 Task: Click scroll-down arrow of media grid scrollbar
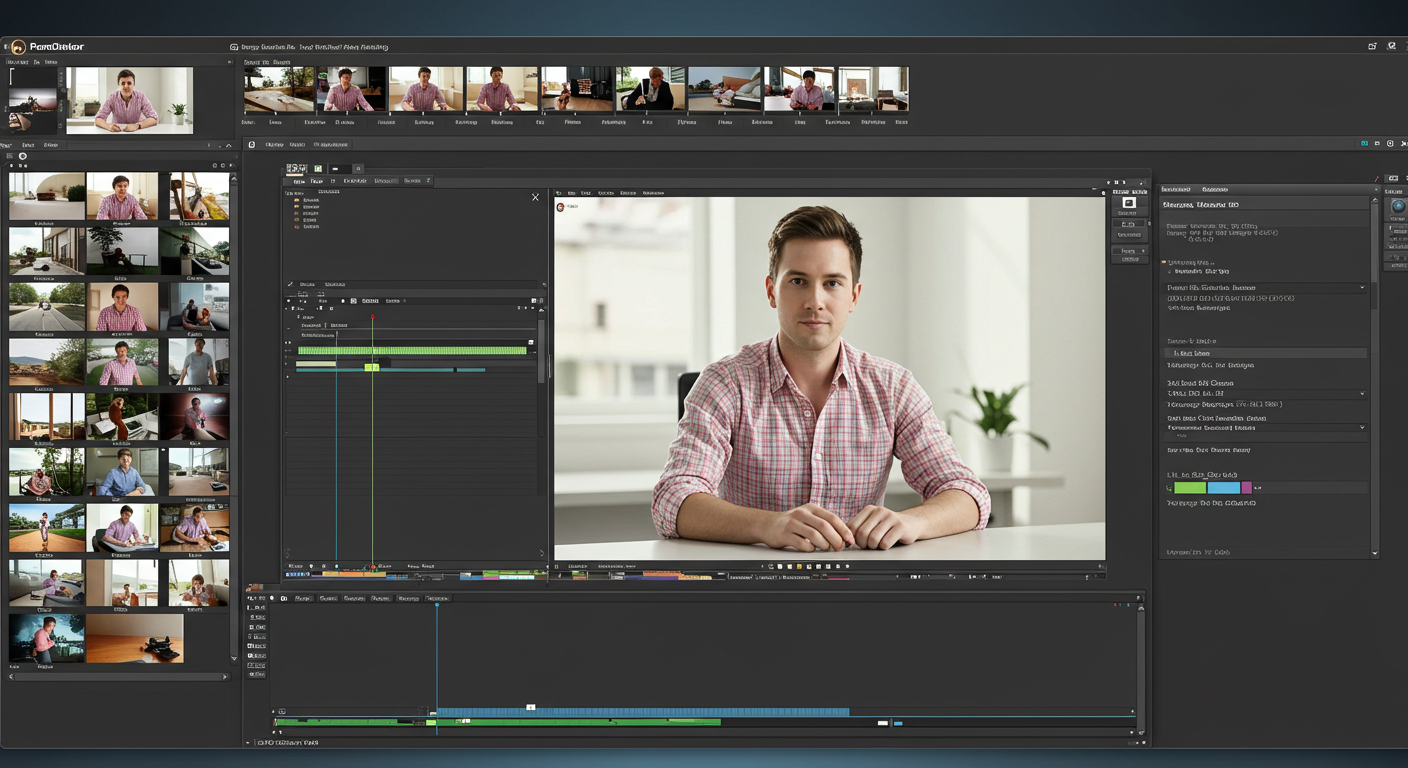coord(234,659)
